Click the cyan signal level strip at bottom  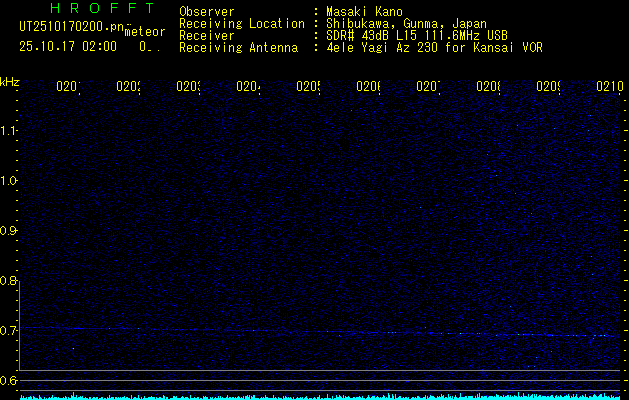pos(320,396)
